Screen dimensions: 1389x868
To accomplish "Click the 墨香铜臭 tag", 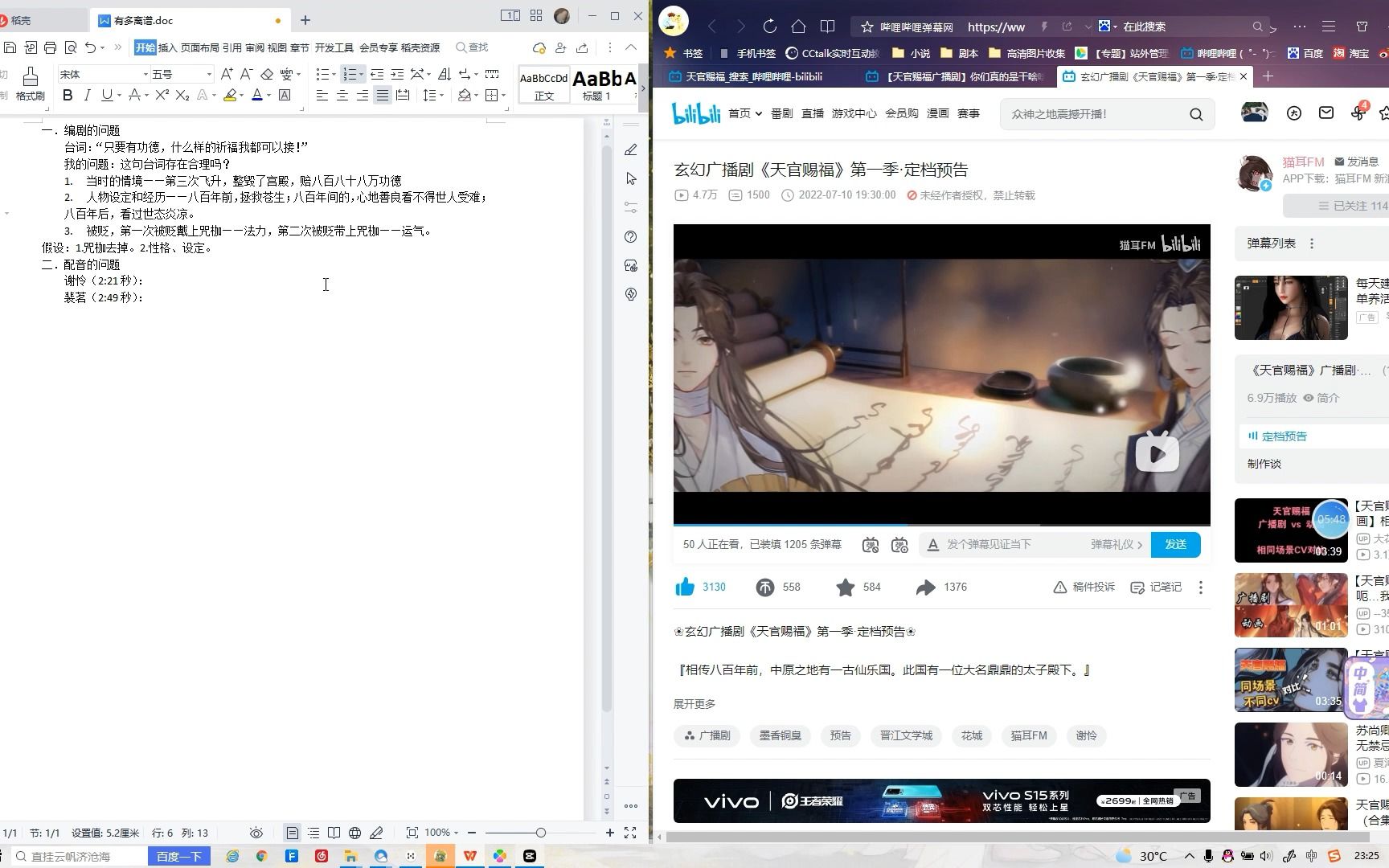I will (780, 736).
